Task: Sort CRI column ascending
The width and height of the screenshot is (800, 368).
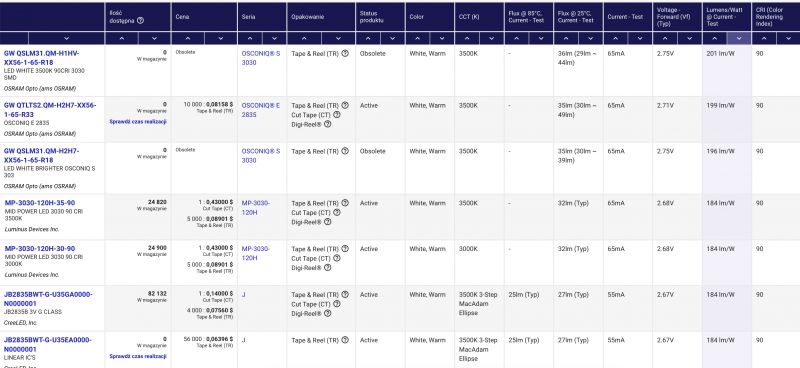Action: click(764, 38)
